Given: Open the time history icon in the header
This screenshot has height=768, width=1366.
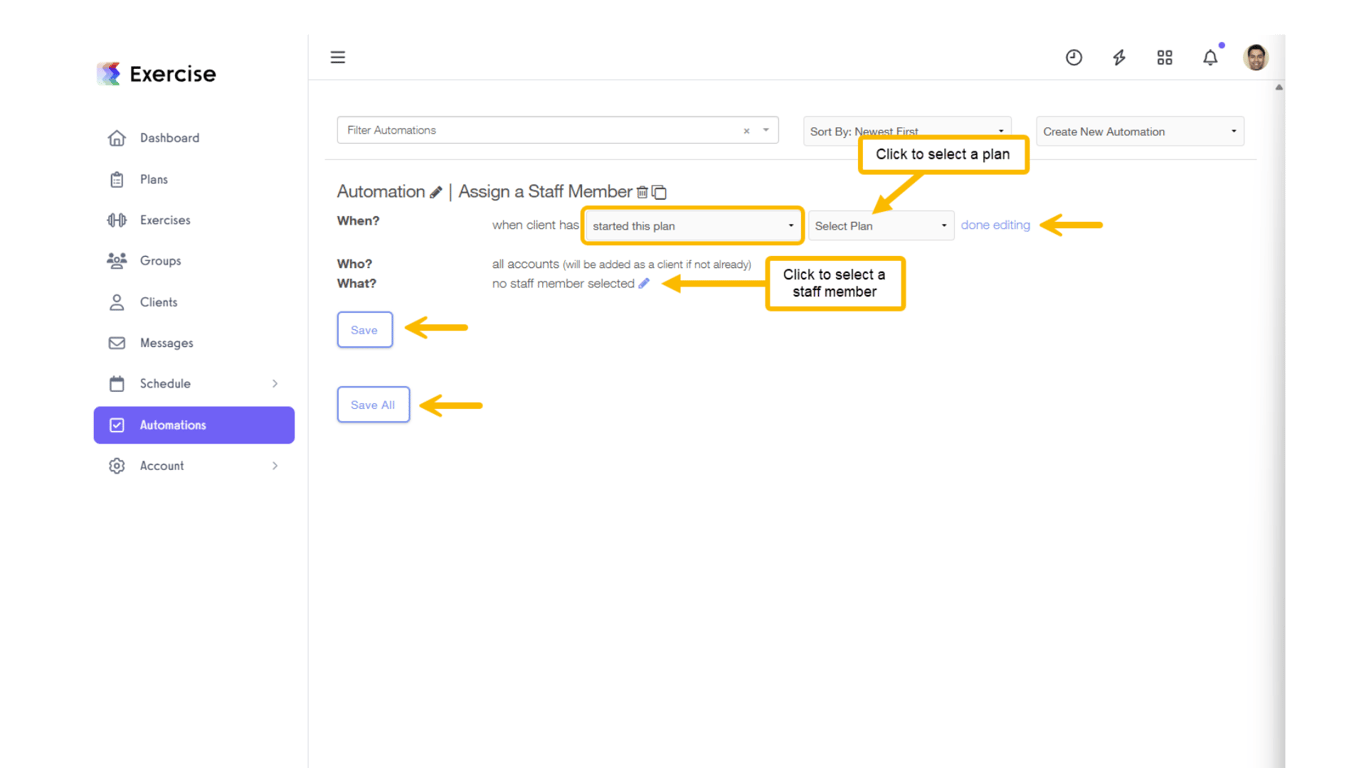Looking at the screenshot, I should pos(1074,57).
